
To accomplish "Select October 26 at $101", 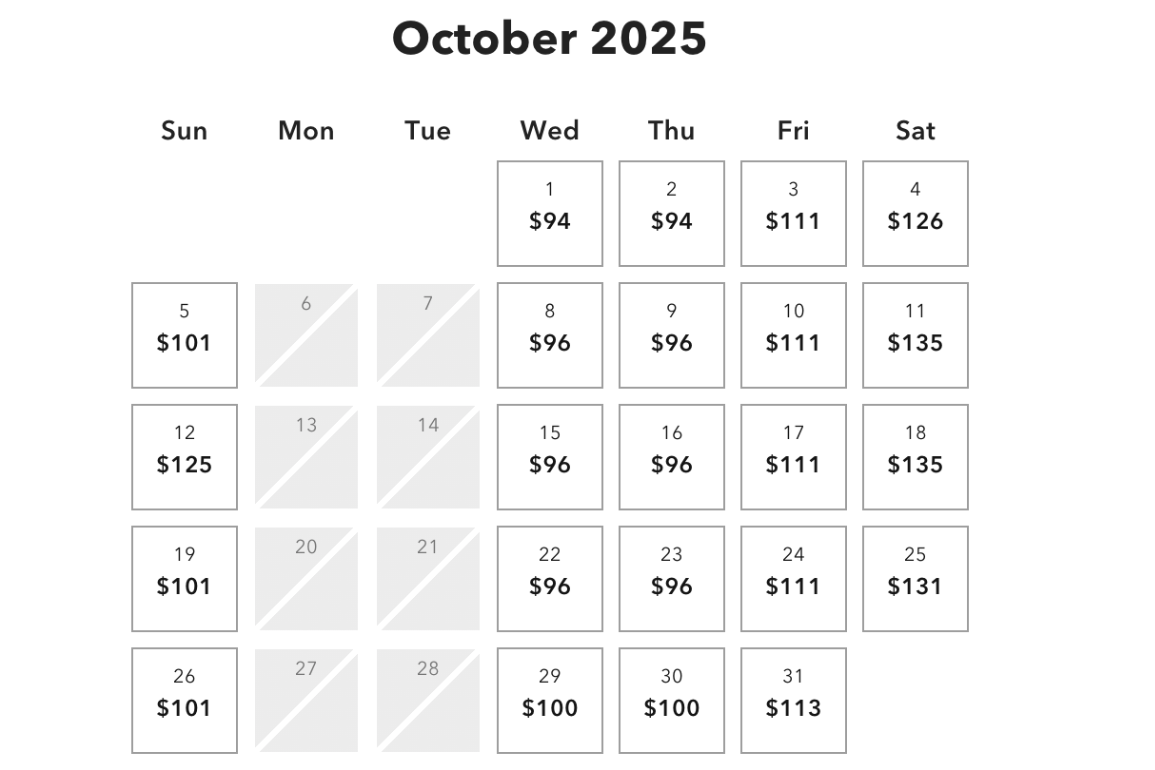I will coord(184,700).
